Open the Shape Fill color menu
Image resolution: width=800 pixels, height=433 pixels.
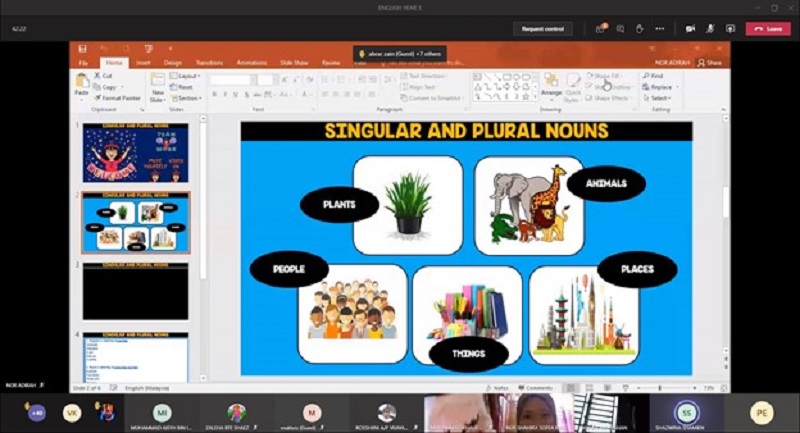tap(605, 75)
